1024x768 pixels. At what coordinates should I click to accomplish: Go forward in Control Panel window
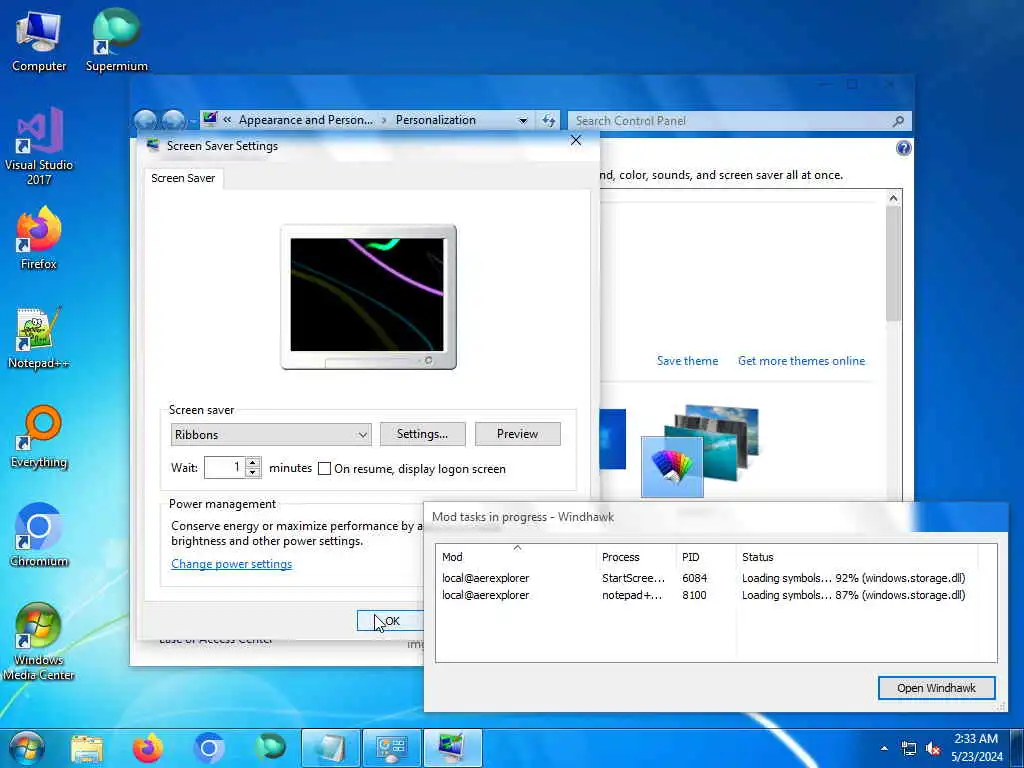pos(173,120)
